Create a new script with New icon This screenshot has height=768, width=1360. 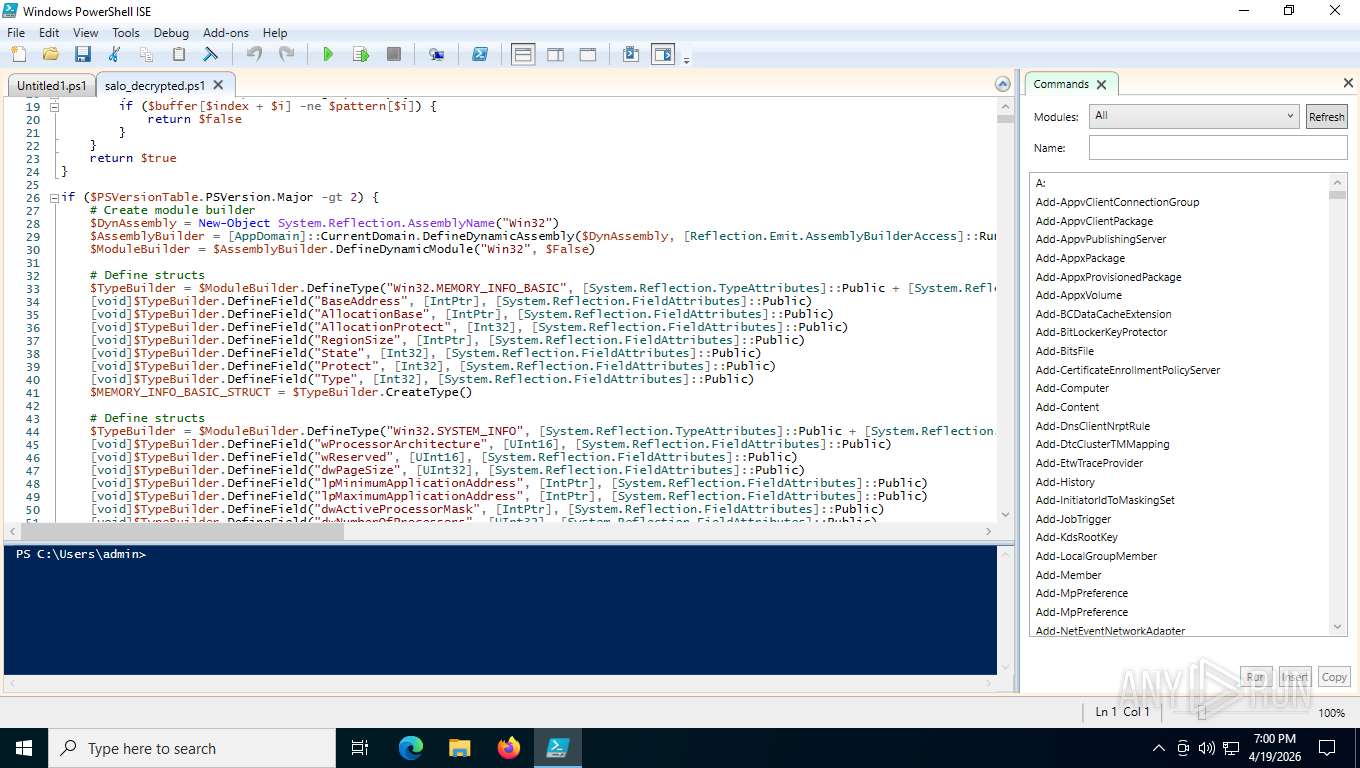click(18, 54)
